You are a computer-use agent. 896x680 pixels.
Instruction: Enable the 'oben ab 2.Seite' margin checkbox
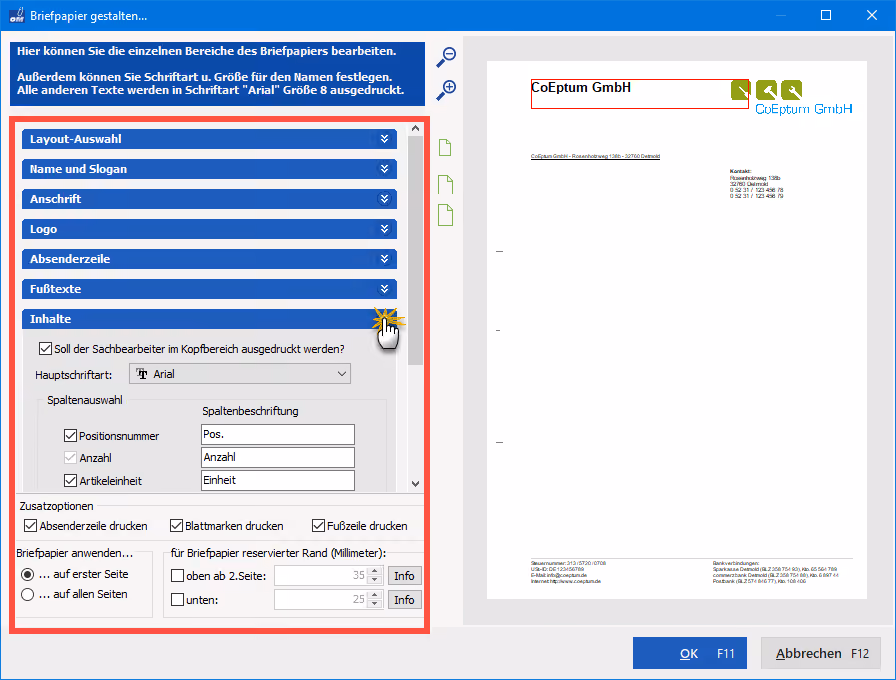click(178, 575)
